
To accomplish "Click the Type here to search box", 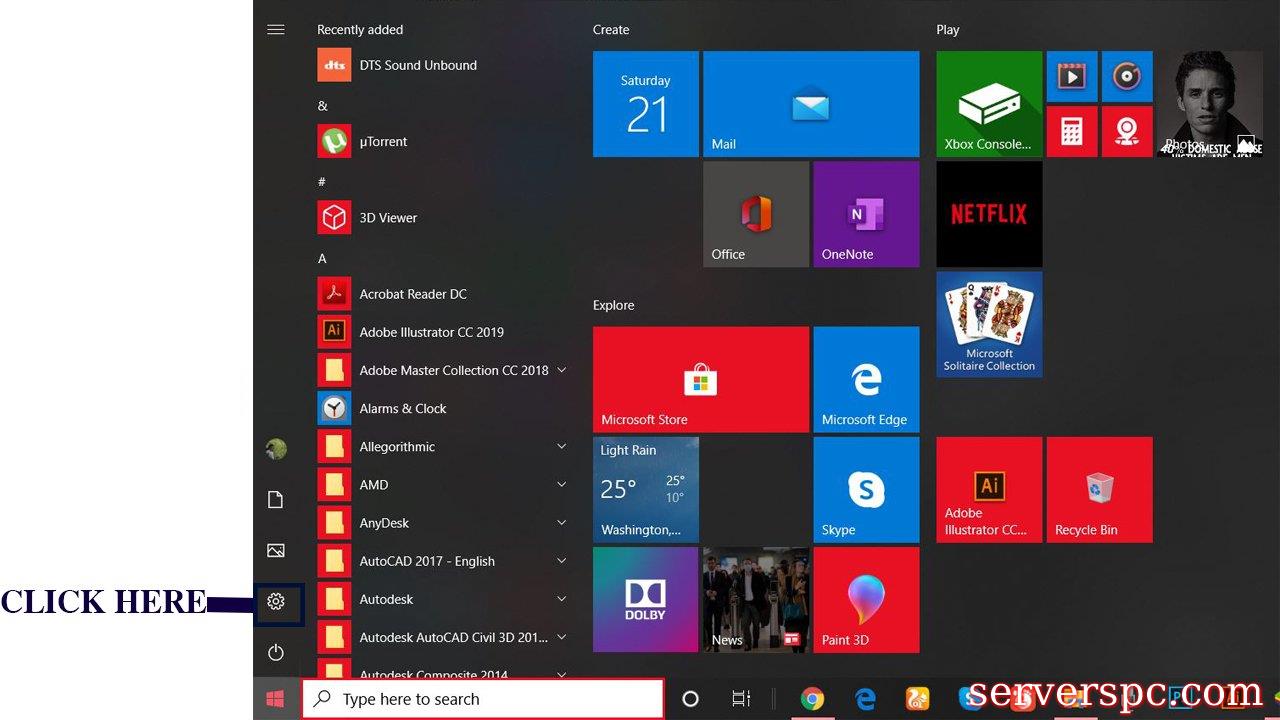I will pyautogui.click(x=483, y=699).
